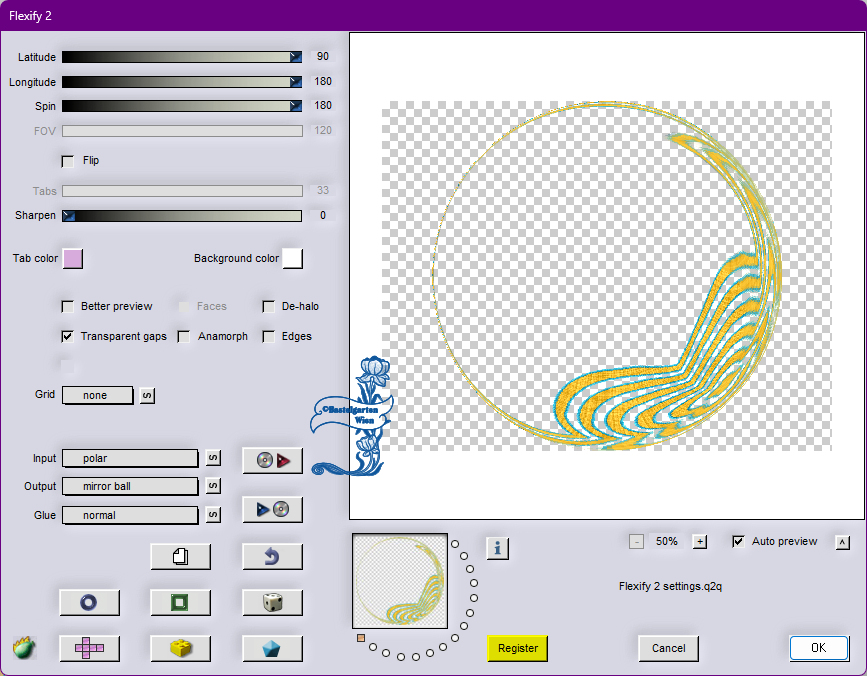The height and width of the screenshot is (676, 867).
Task: Click the zoom in plus button
Action: pos(700,542)
